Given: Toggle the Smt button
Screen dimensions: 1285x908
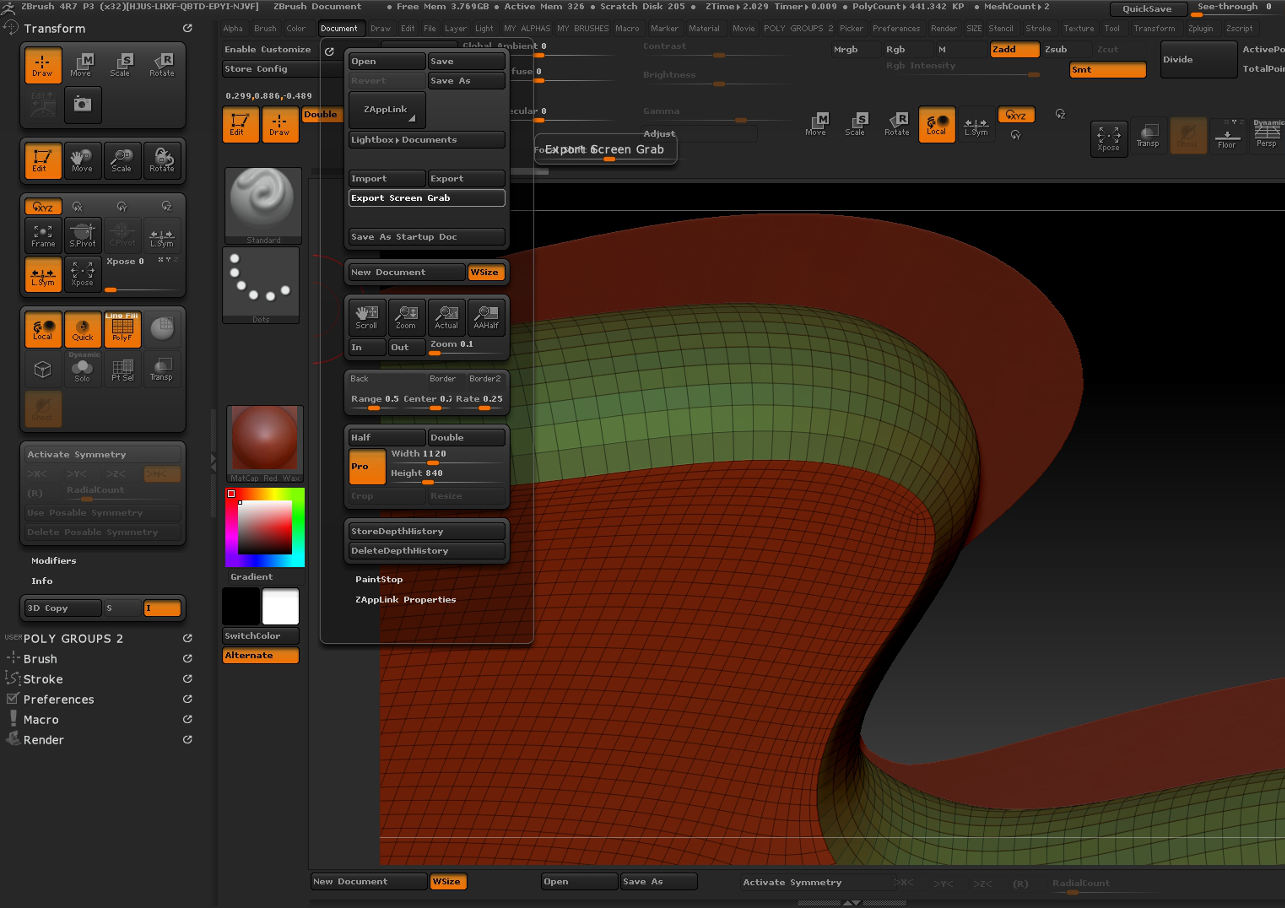Looking at the screenshot, I should point(1107,70).
